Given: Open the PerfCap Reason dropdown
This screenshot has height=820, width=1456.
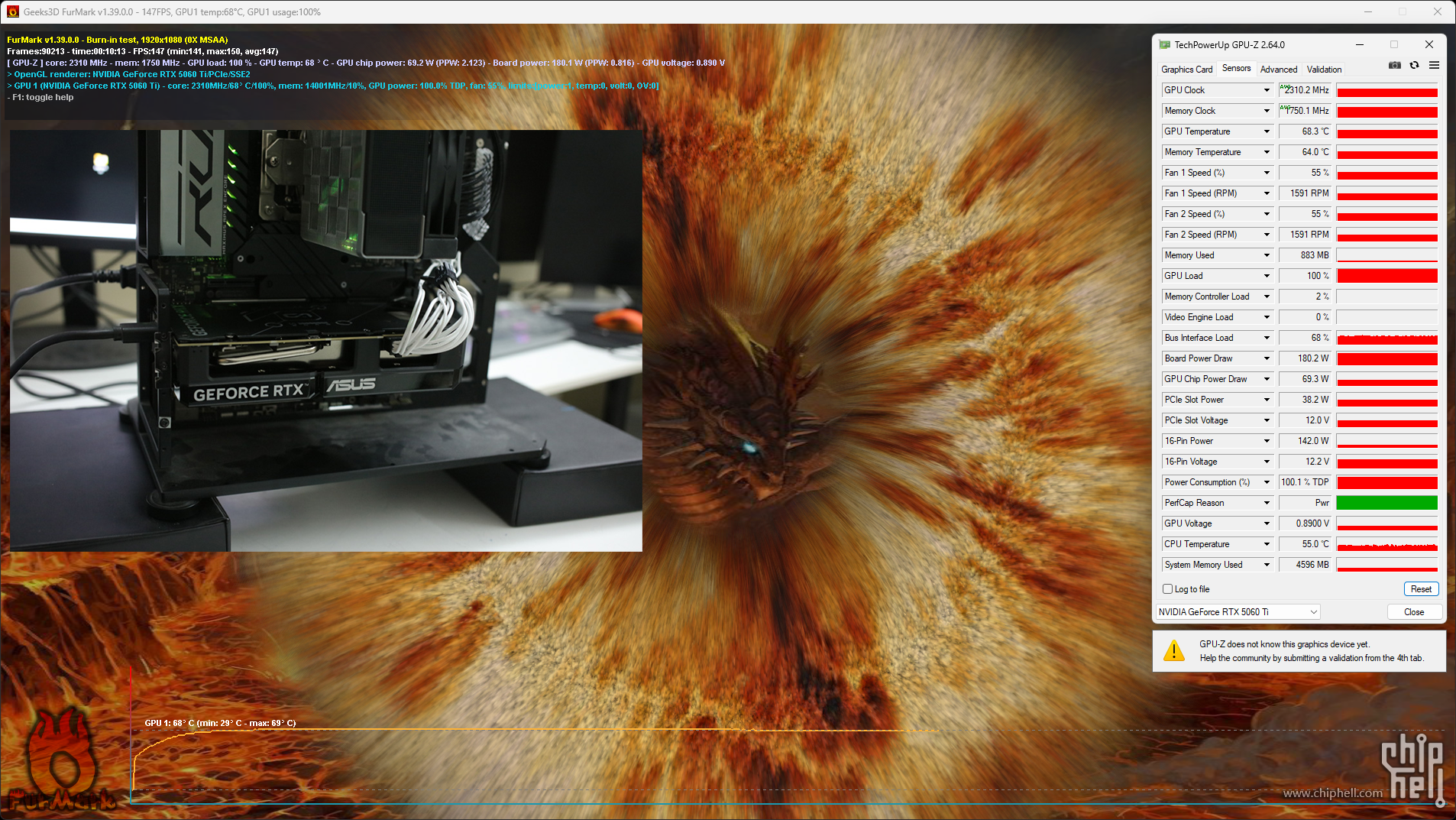Looking at the screenshot, I should 1267,503.
